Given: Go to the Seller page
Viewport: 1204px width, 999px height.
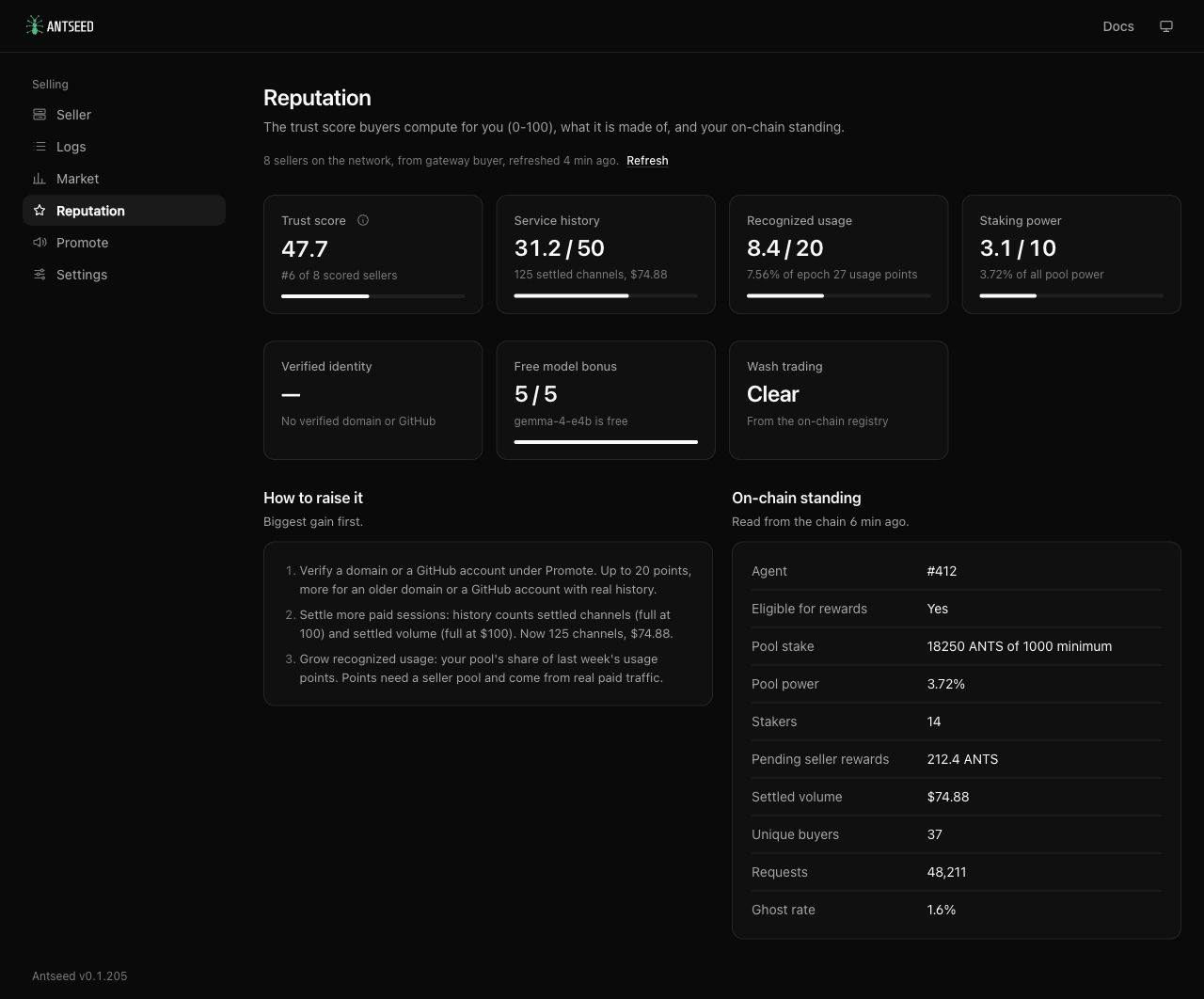Looking at the screenshot, I should pos(124,115).
